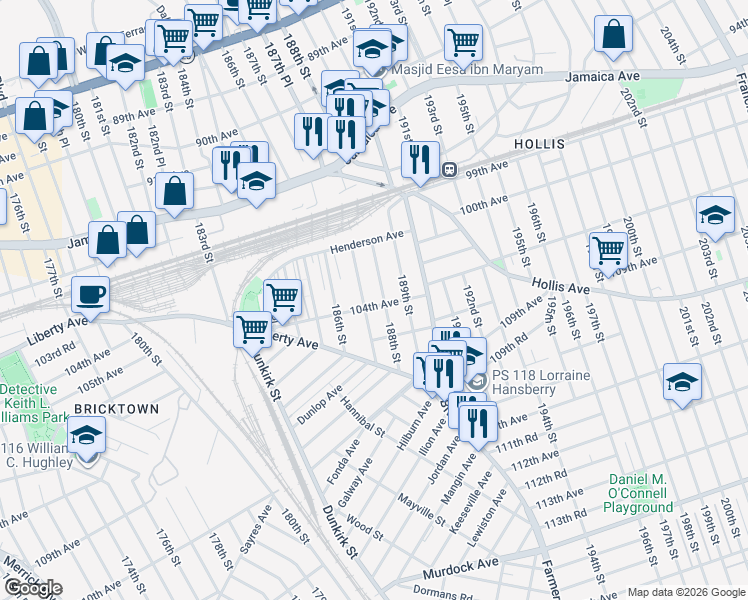Image resolution: width=748 pixels, height=600 pixels.
Task: Click the BRICKTOWN neighborhood label
Action: pyautogui.click(x=117, y=409)
